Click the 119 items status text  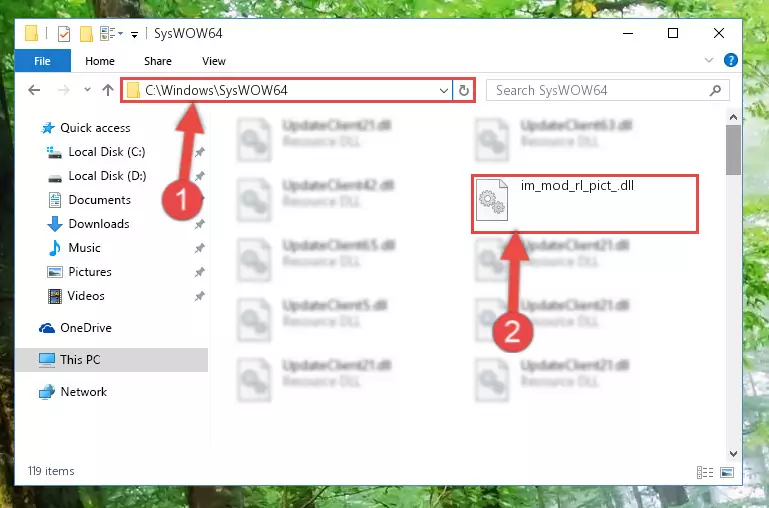(51, 471)
